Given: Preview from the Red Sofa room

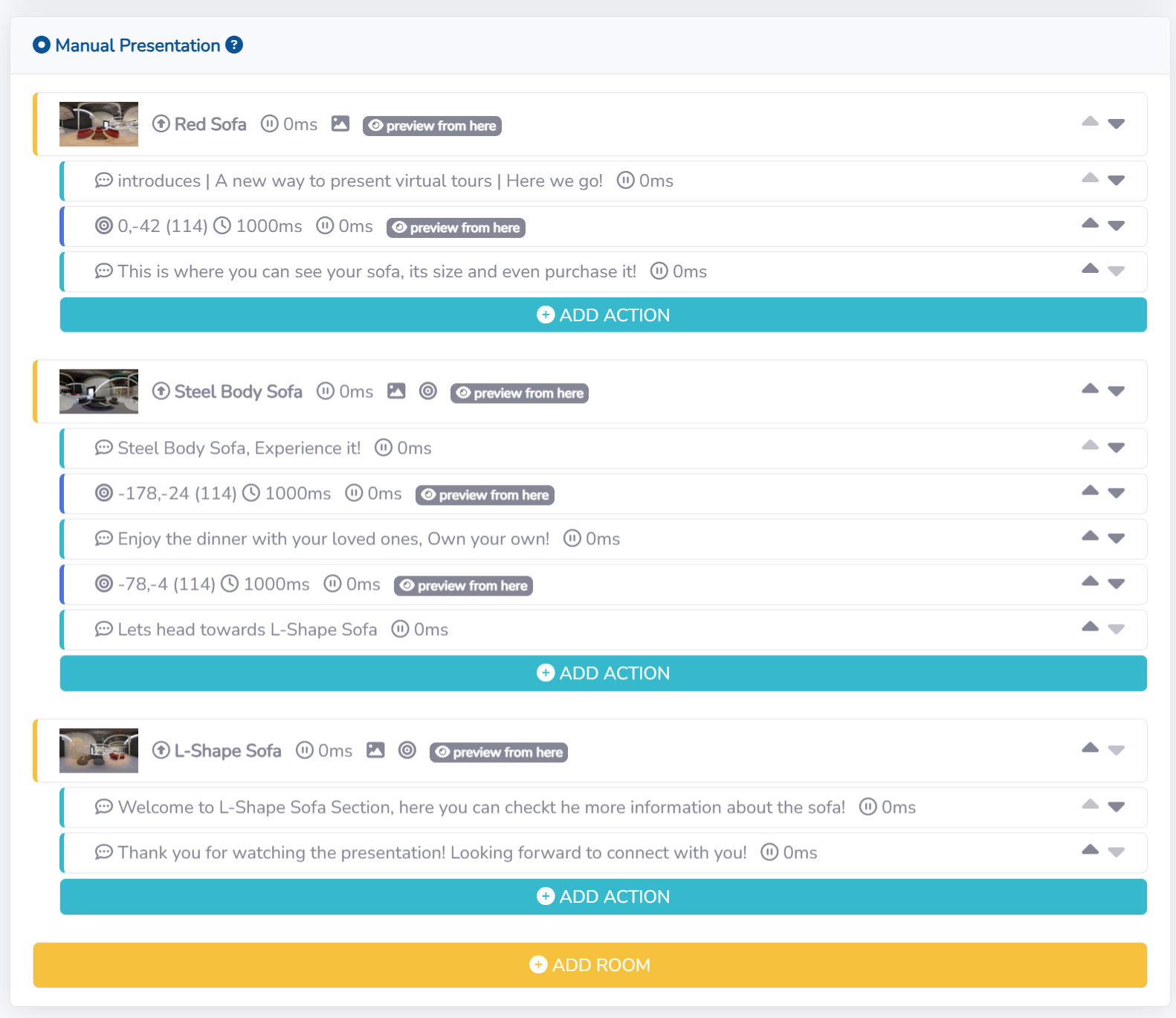Looking at the screenshot, I should (432, 126).
